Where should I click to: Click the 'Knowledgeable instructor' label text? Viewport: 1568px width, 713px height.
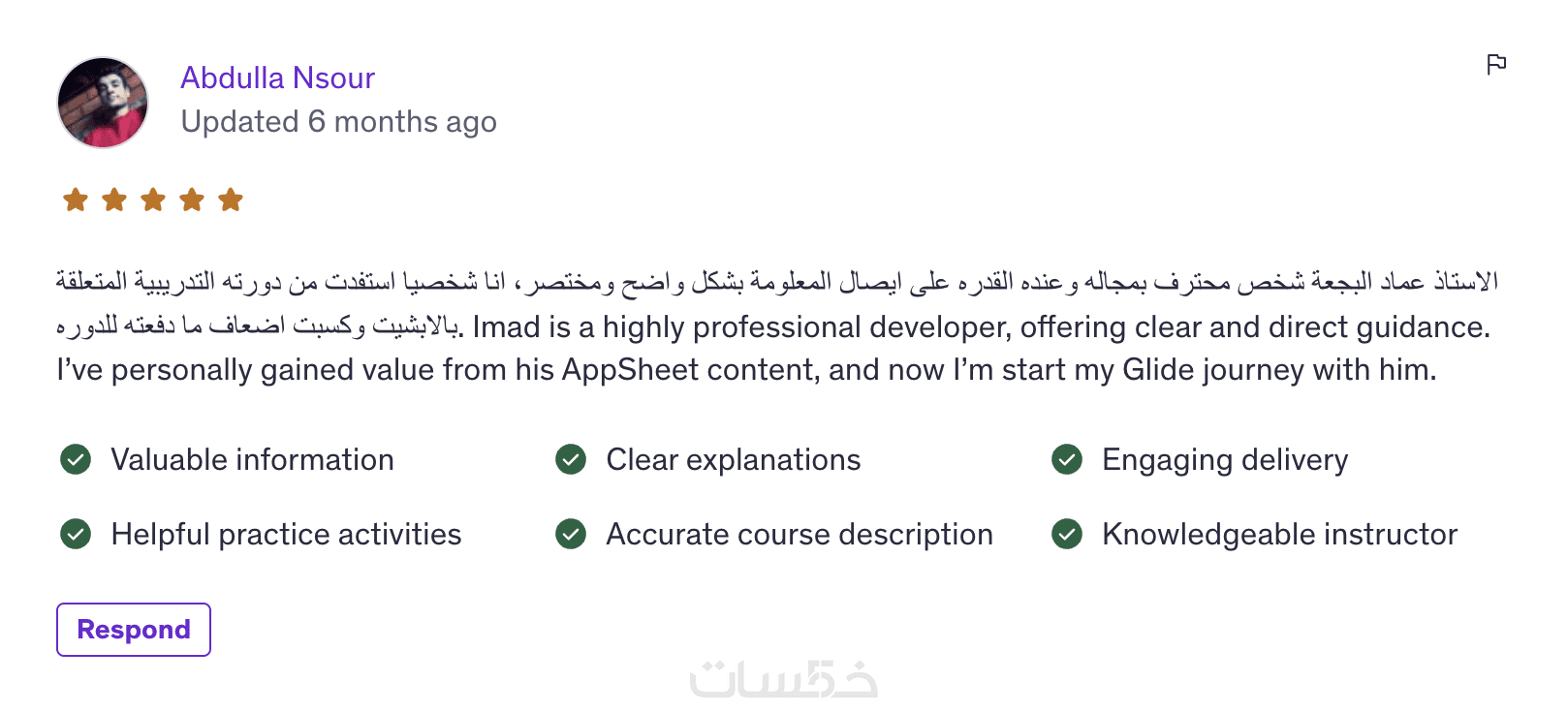pyautogui.click(x=1279, y=534)
